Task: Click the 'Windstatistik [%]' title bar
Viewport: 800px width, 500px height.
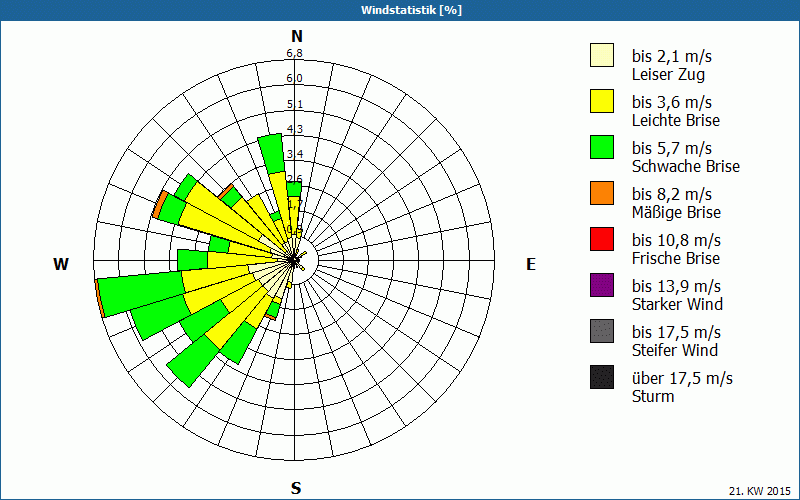Action: 400,10
